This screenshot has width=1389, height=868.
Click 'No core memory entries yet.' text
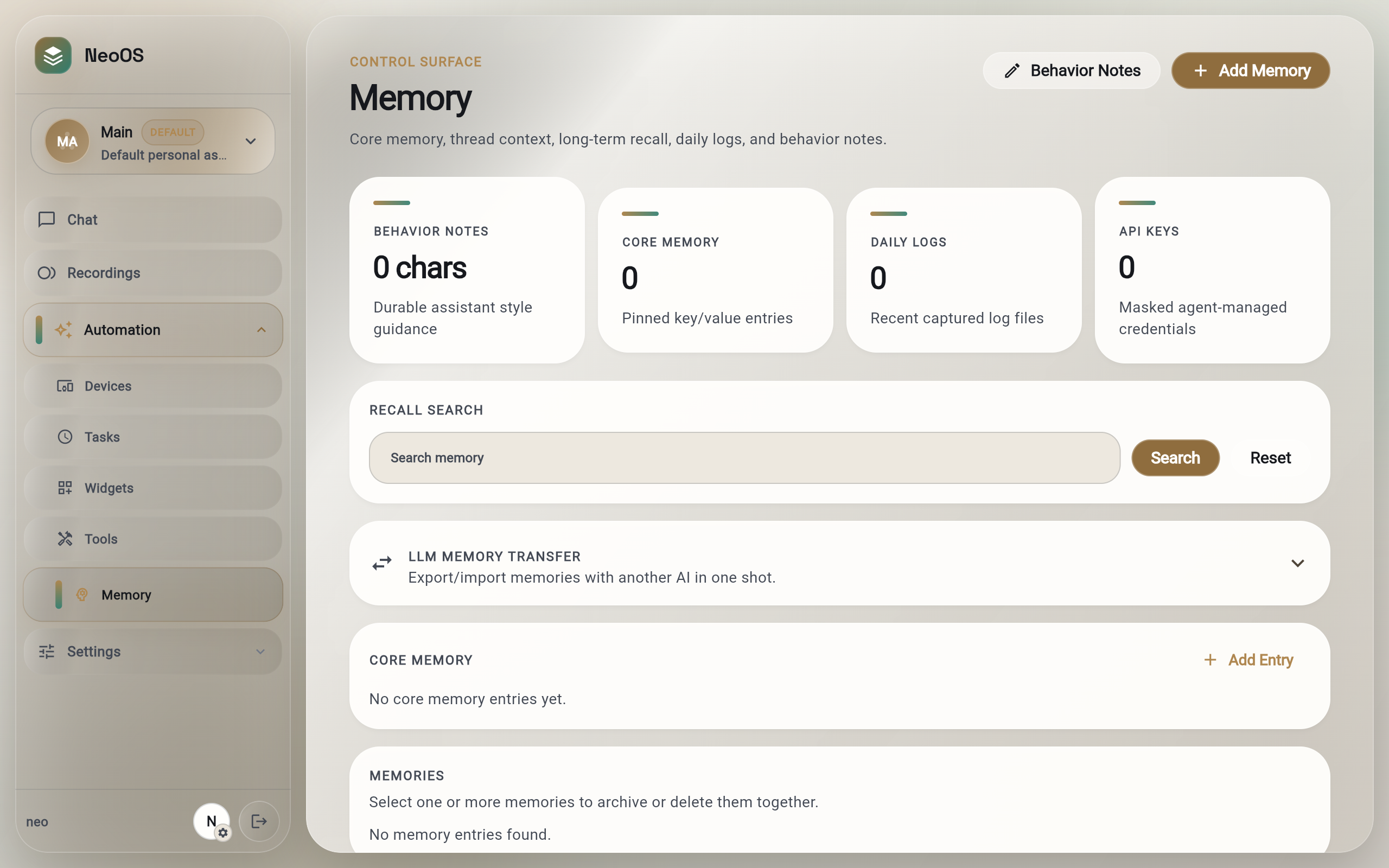click(467, 699)
